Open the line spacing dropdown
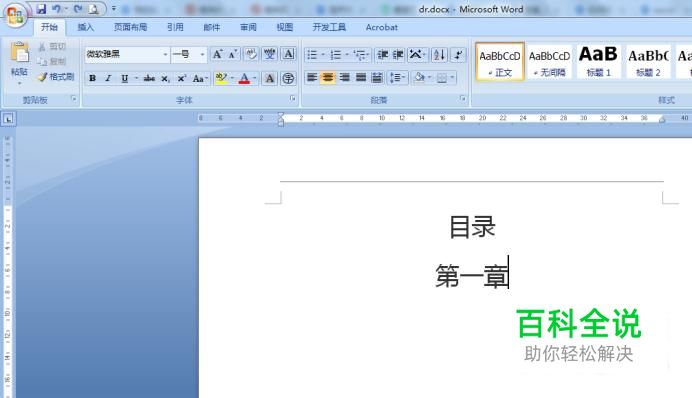Image resolution: width=692 pixels, height=398 pixels. (397, 78)
